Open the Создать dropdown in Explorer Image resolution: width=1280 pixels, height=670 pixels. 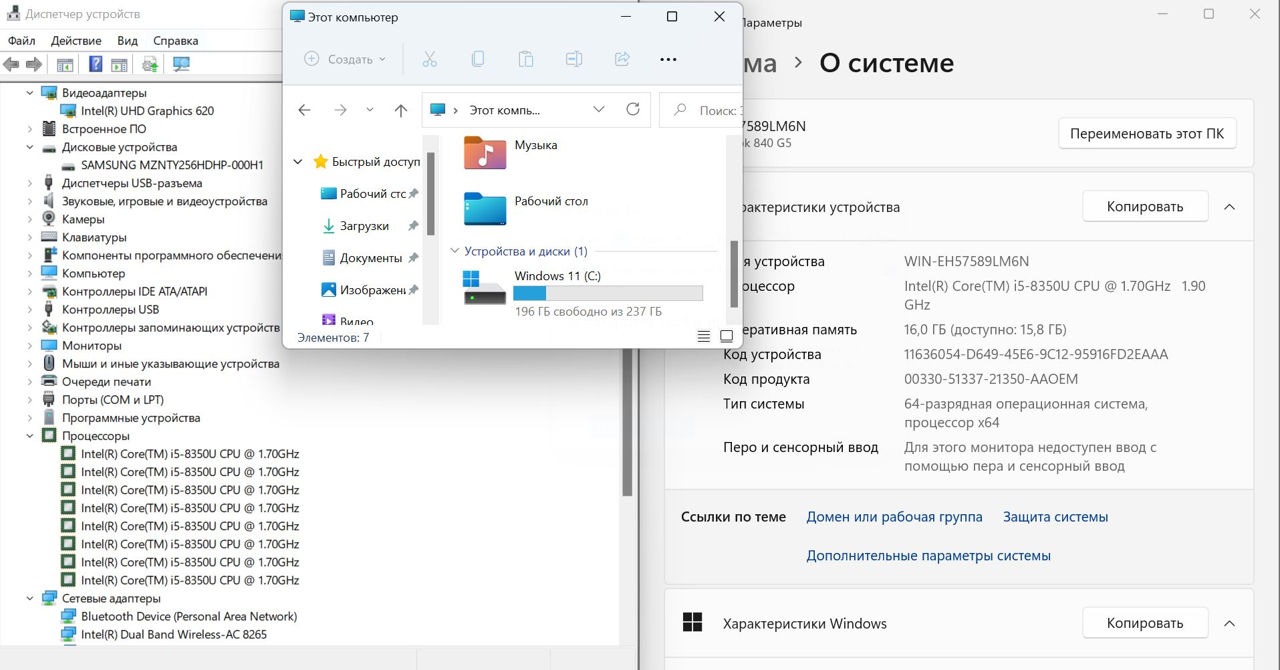tap(345, 59)
